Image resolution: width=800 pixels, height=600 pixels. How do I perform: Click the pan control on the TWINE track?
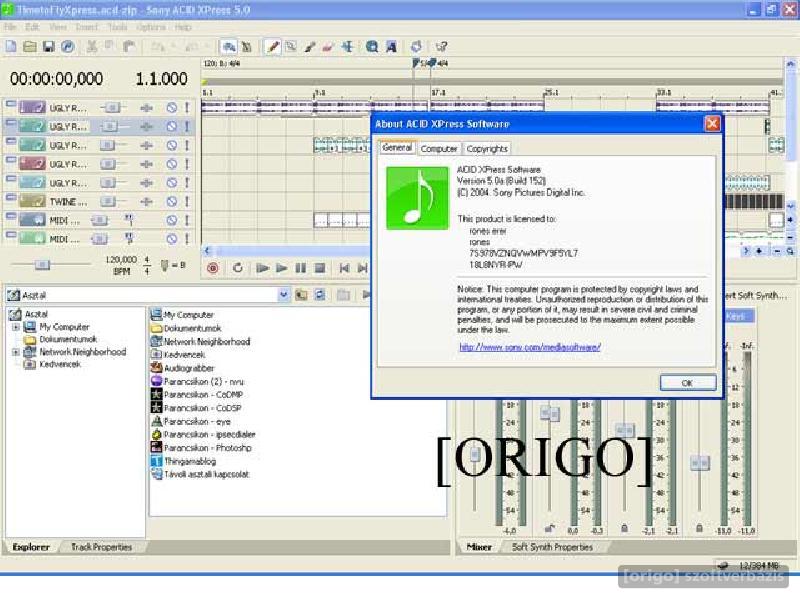tap(146, 202)
